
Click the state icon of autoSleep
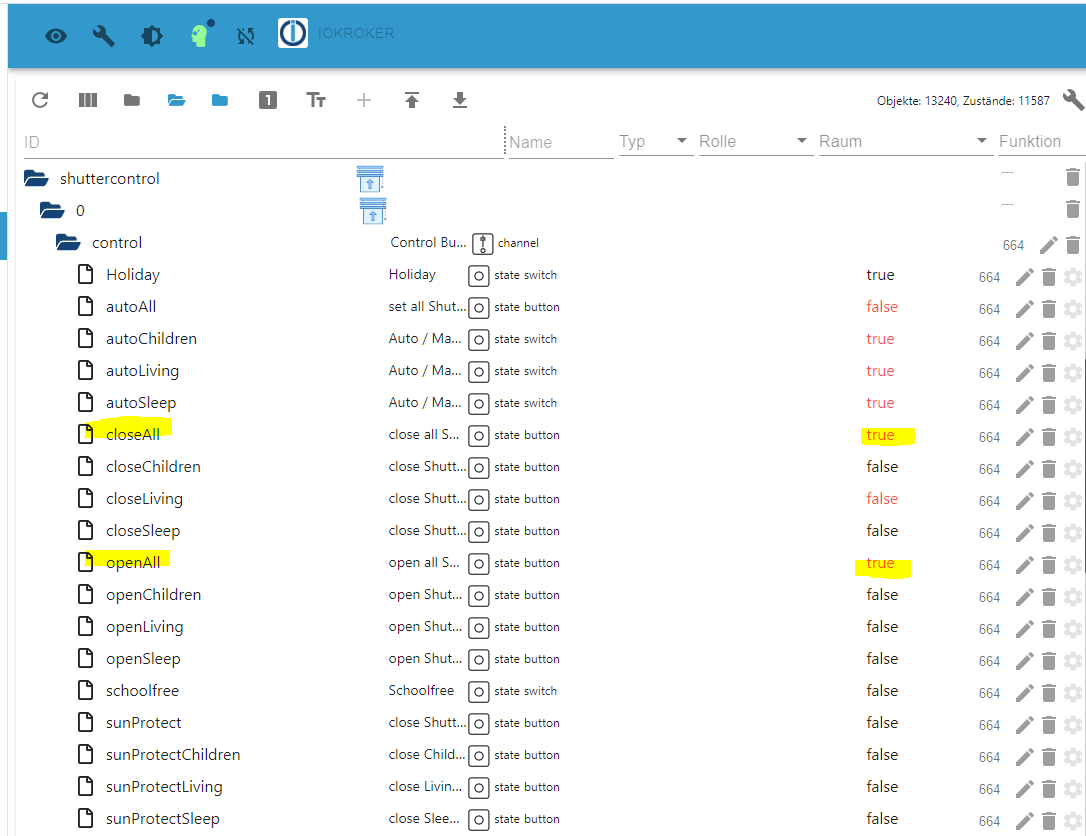(479, 404)
